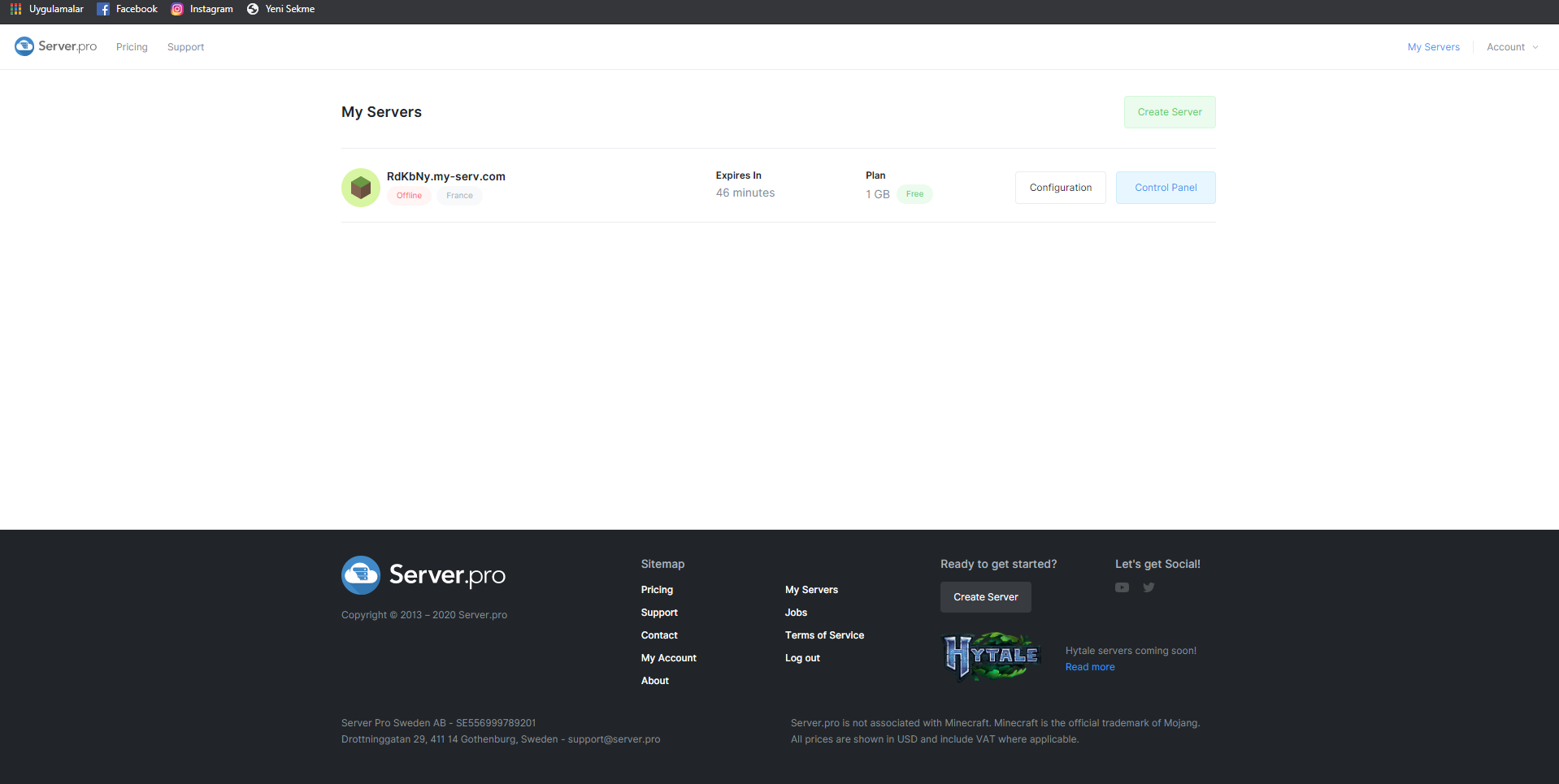Click the Copyright 2013 – 2020 Server.pro text
The width and height of the screenshot is (1559, 784).
pos(424,615)
